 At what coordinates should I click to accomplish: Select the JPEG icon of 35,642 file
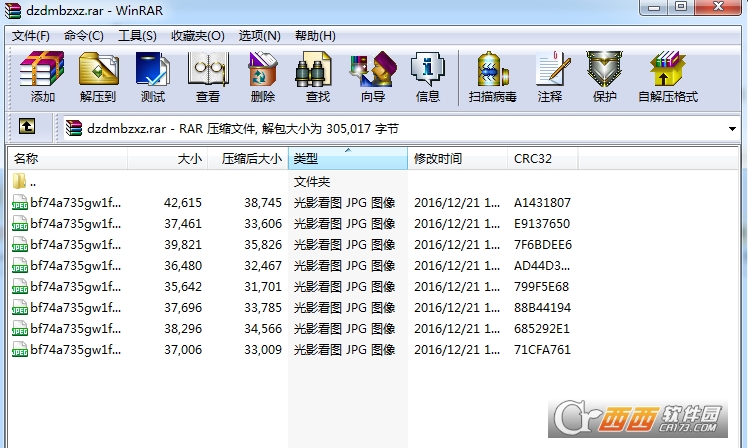click(20, 287)
